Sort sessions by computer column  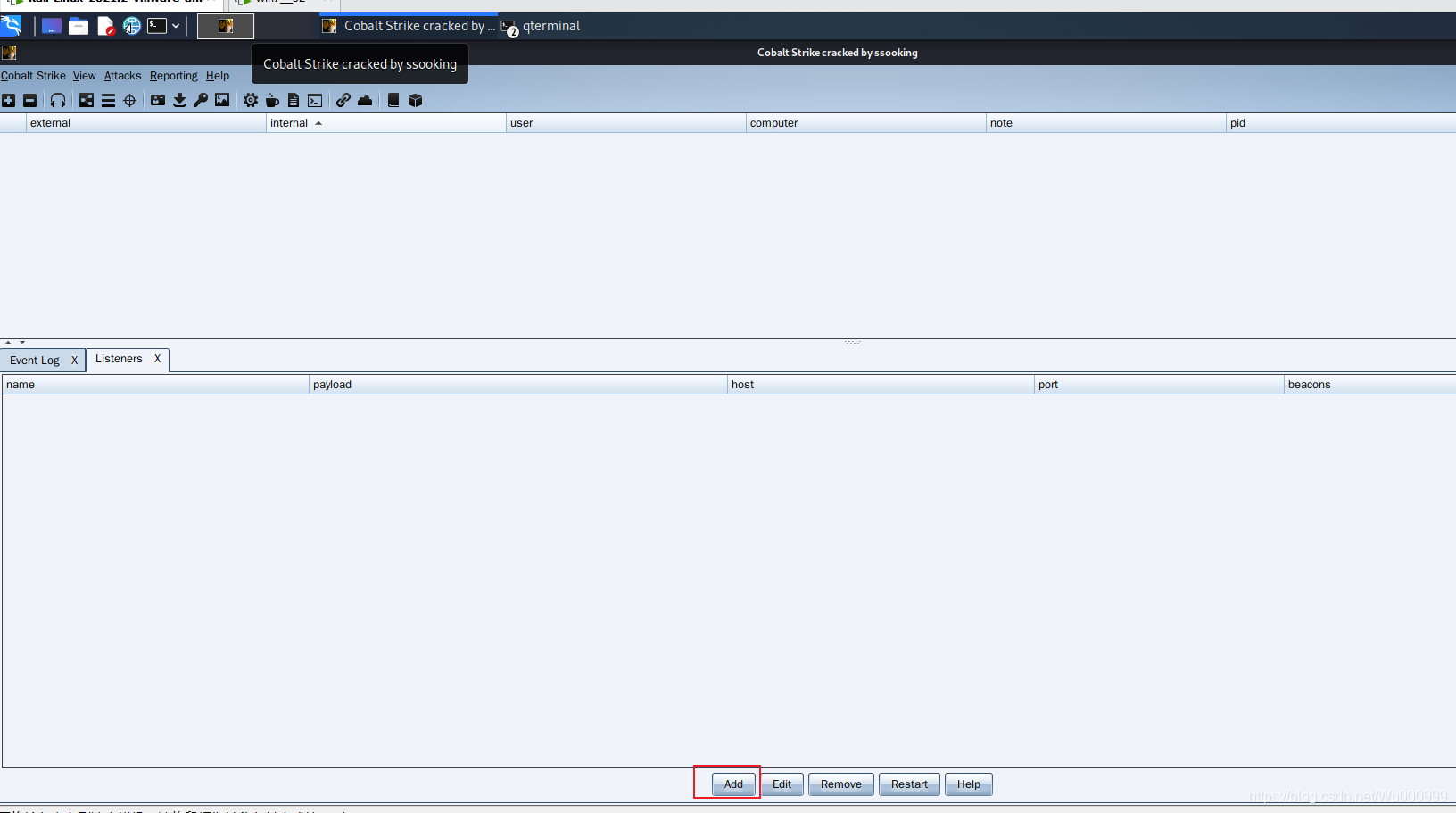click(865, 123)
